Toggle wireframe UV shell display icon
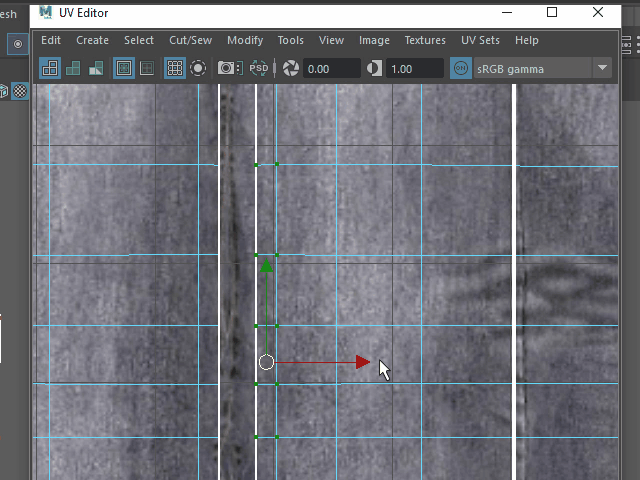This screenshot has height=480, width=640. point(49,68)
